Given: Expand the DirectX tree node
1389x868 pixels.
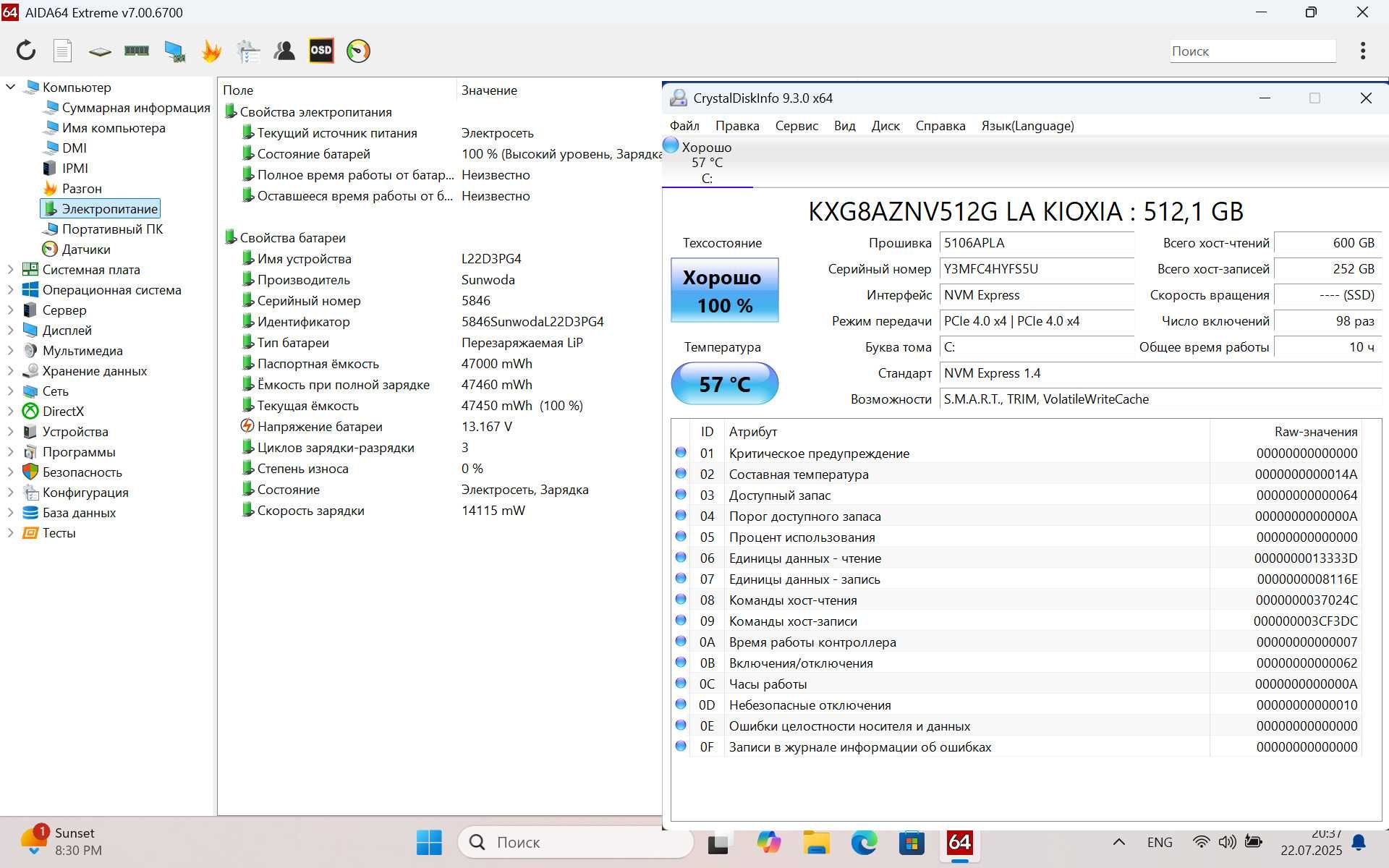Looking at the screenshot, I should [x=10, y=411].
